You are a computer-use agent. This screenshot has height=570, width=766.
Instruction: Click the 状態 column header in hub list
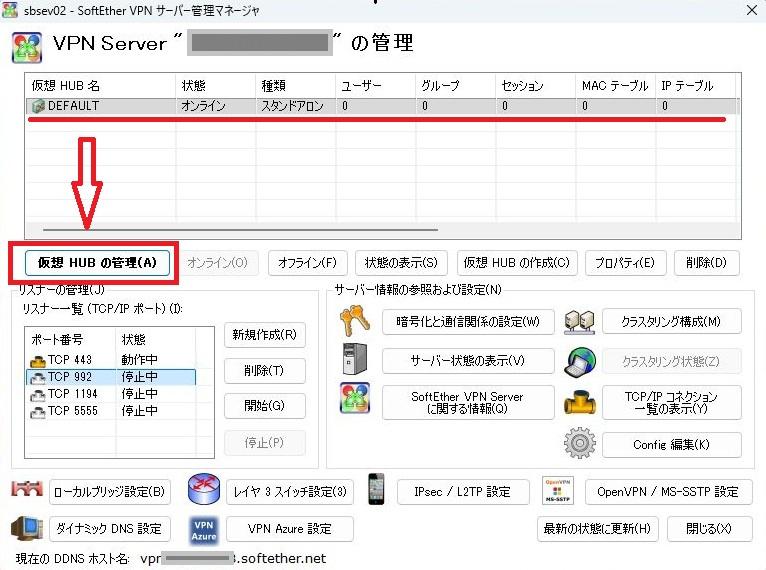(x=215, y=85)
